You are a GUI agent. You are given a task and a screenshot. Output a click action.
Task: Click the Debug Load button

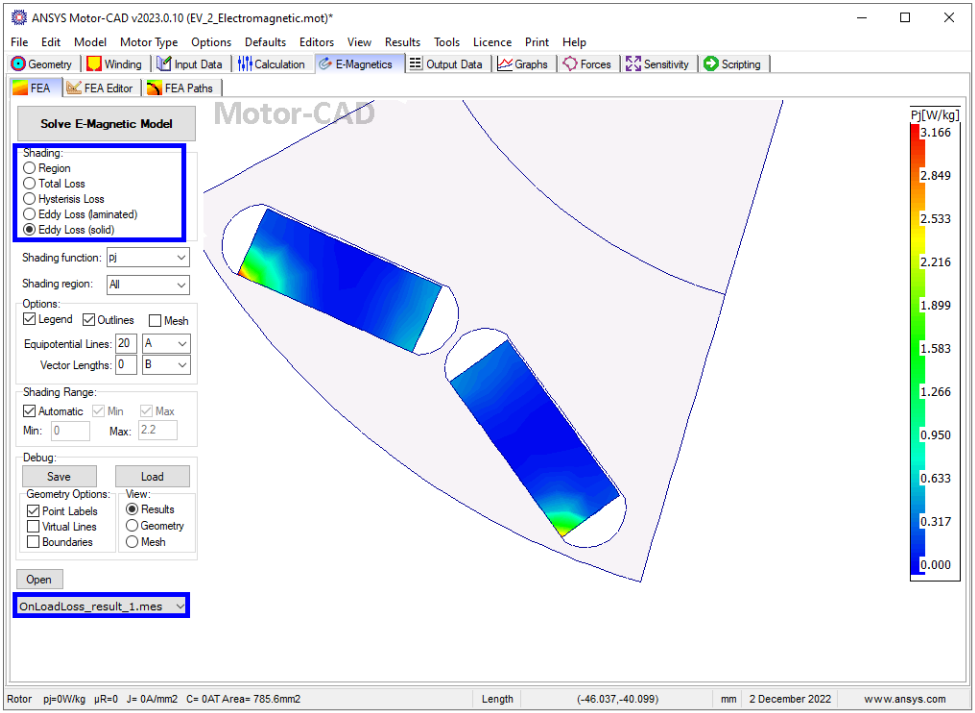pos(152,477)
